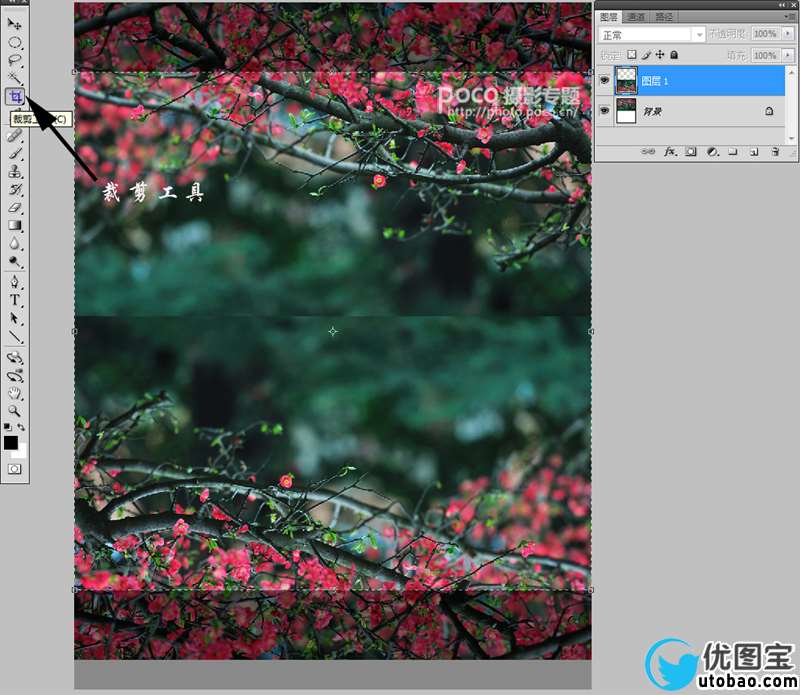
Task: Click the lock icon on 背景 layer
Action: click(x=769, y=111)
